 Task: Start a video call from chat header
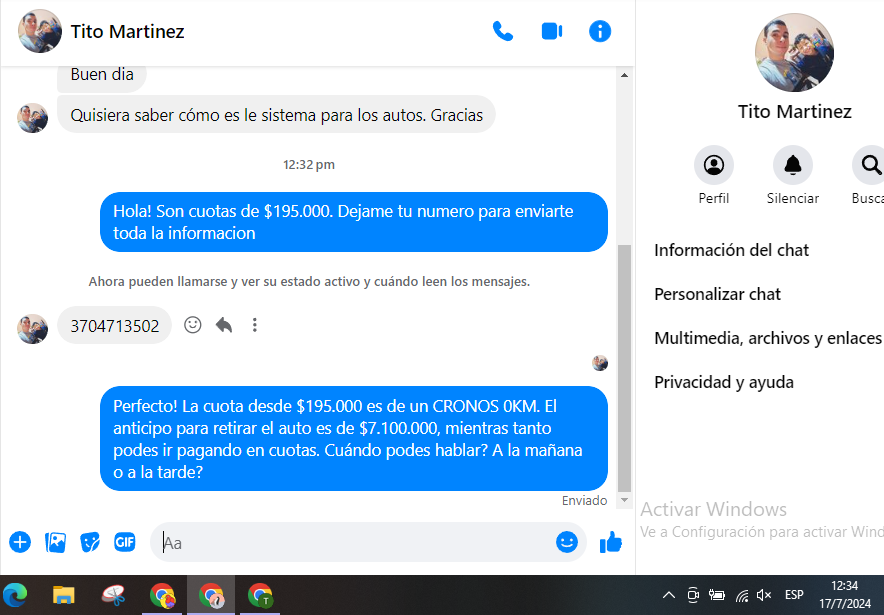551,32
